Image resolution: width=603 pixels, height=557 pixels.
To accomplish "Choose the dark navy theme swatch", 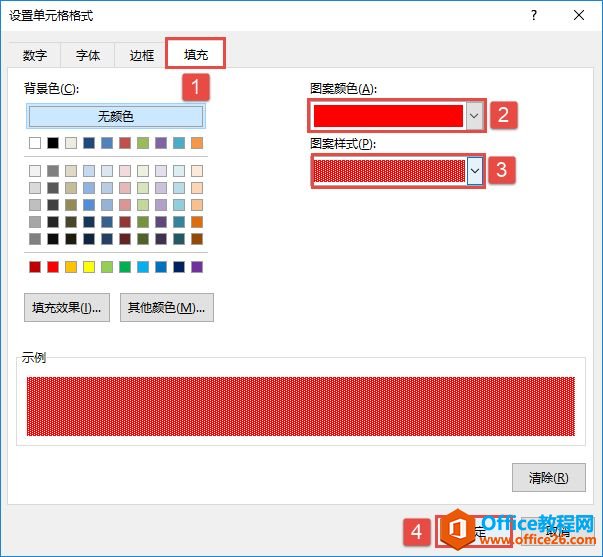I will click(89, 143).
